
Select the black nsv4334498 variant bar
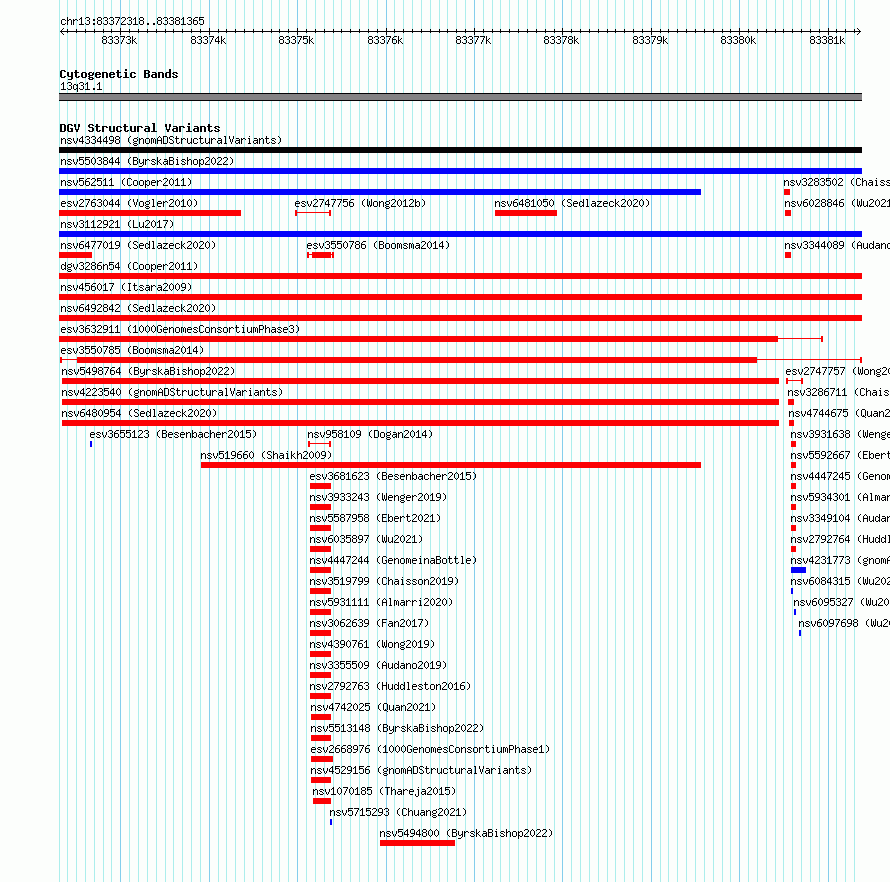[x=460, y=150]
